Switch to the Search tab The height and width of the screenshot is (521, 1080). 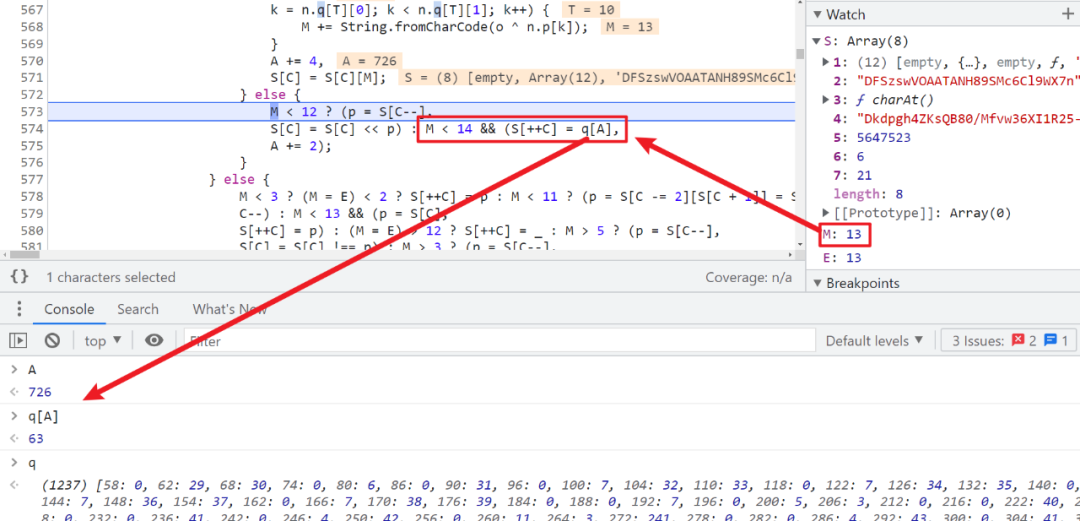138,309
